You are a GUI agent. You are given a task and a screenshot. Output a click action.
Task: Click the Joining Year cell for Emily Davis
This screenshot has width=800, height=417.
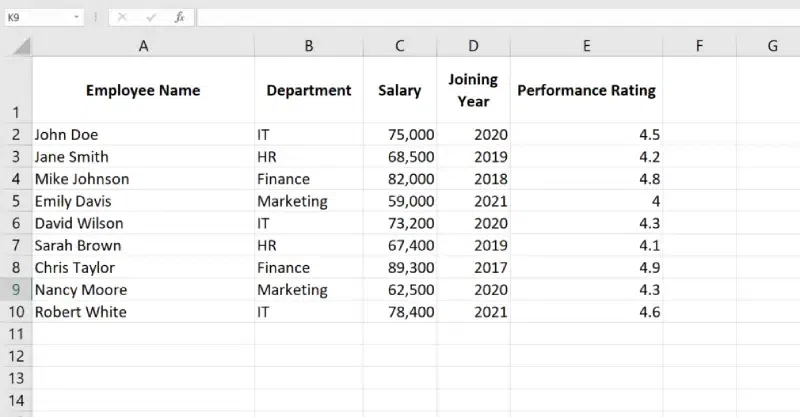point(473,201)
